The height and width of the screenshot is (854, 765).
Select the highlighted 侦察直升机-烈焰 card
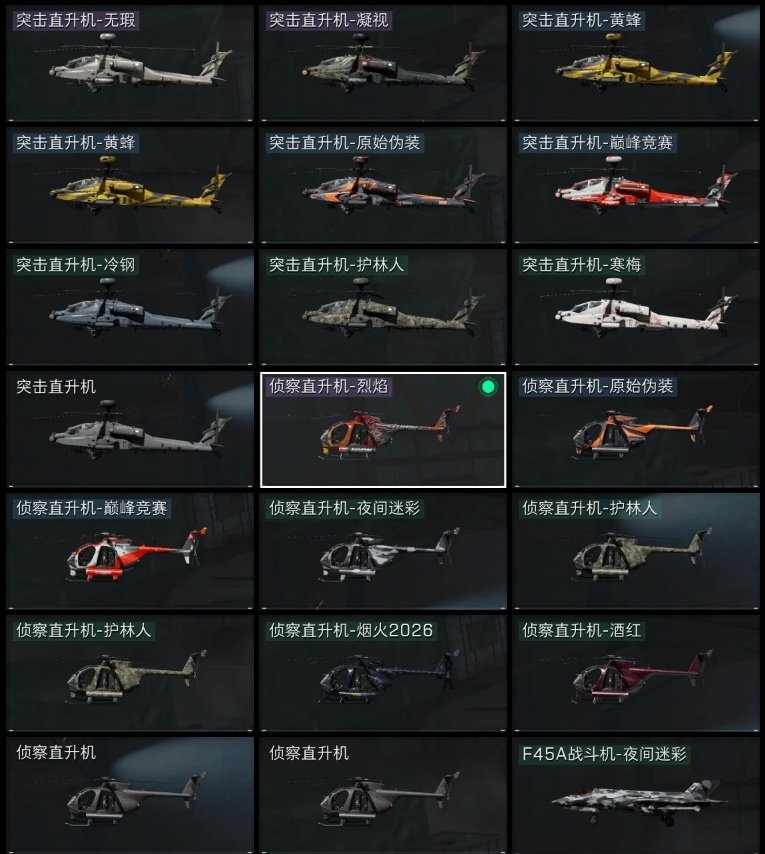383,429
